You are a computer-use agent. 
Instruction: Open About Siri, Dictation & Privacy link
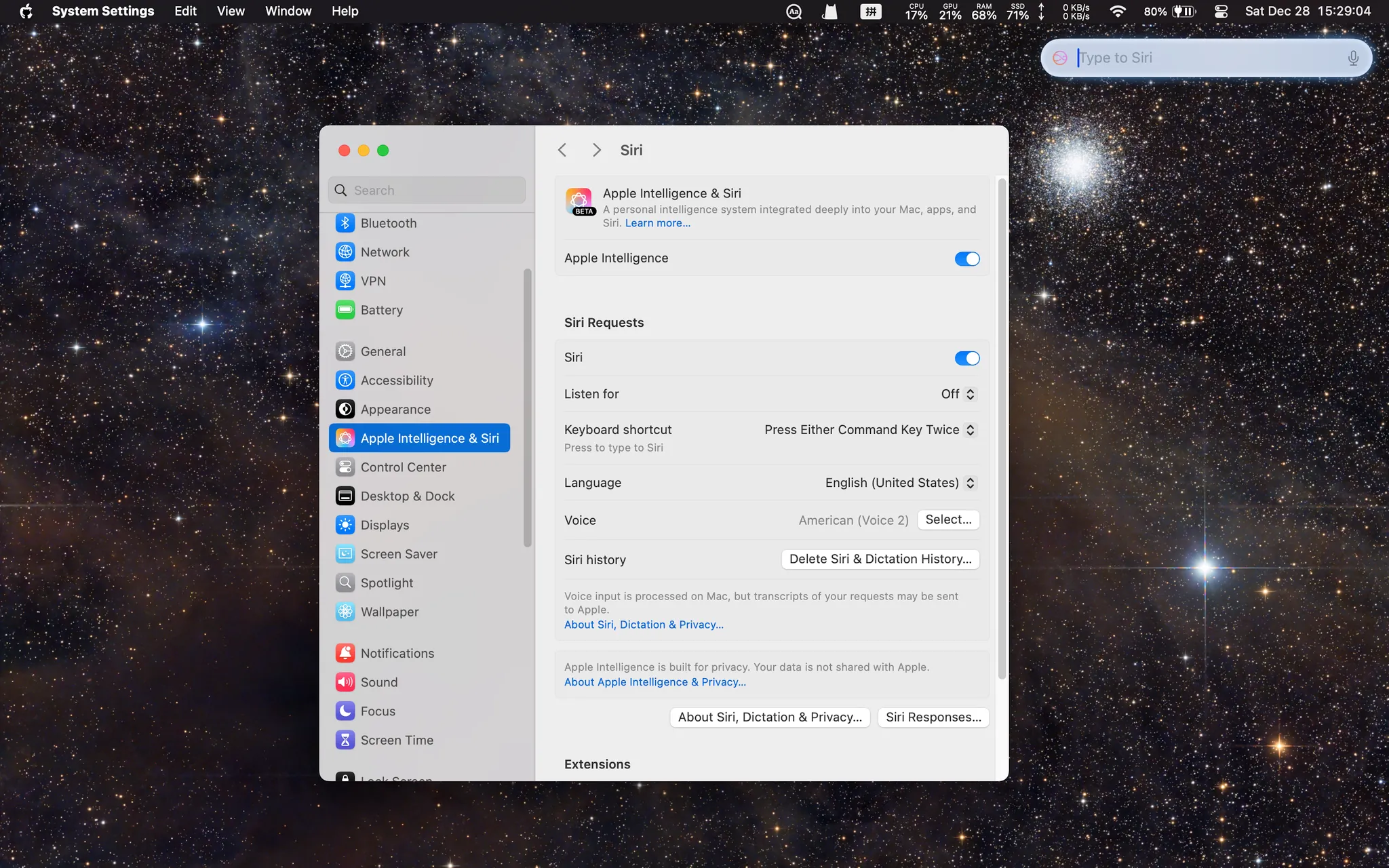point(644,625)
